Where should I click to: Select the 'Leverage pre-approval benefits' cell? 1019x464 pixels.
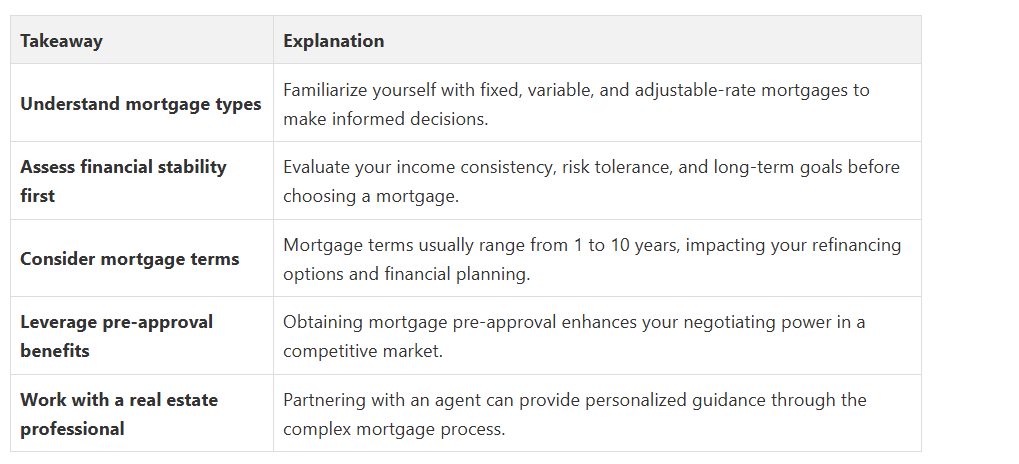point(142,336)
